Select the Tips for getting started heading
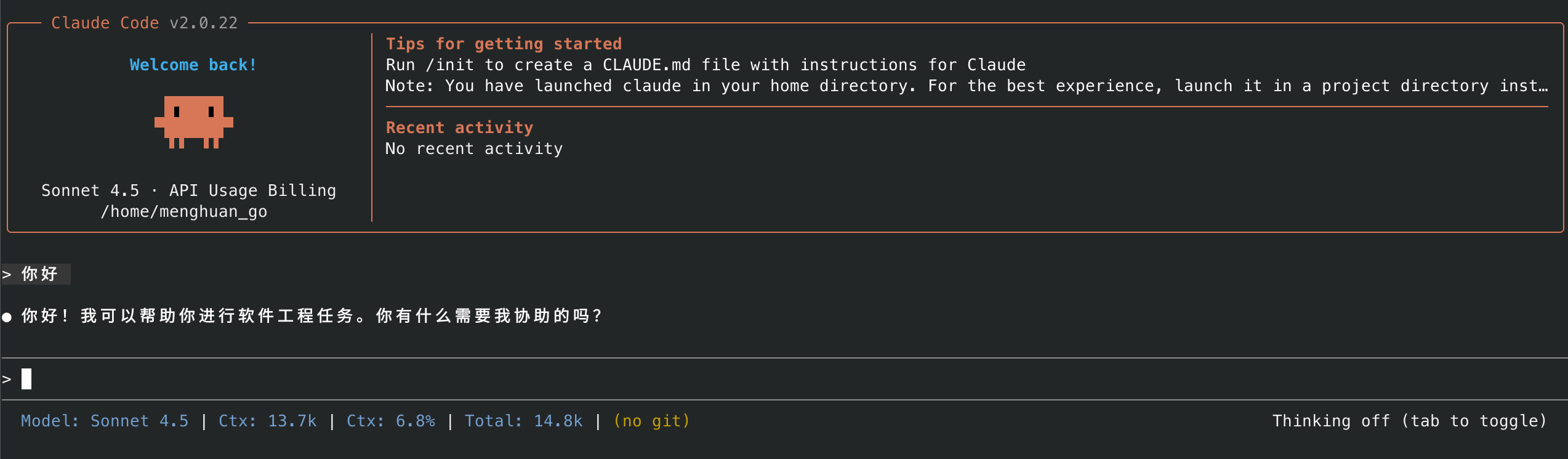The height and width of the screenshot is (459, 1568). tap(504, 44)
